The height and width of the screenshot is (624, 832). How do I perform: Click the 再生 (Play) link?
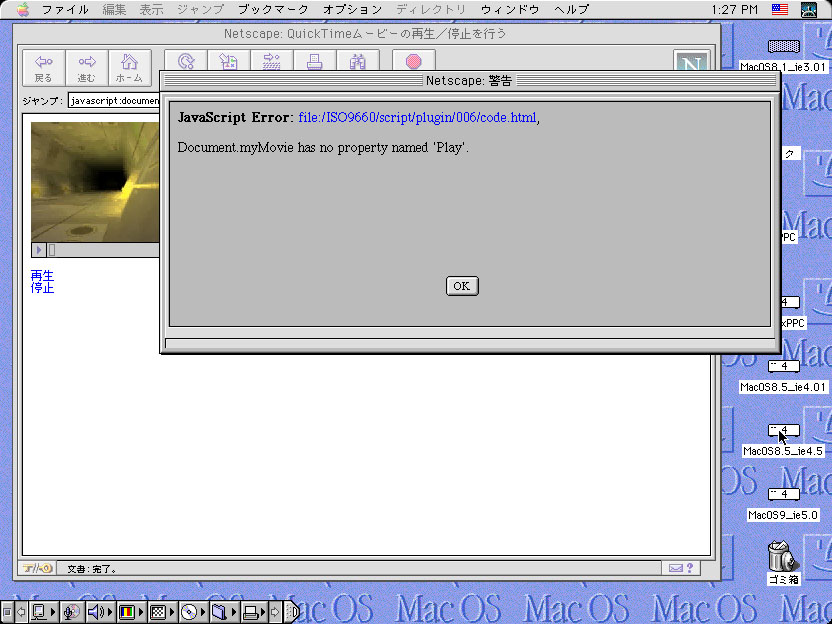[x=42, y=275]
